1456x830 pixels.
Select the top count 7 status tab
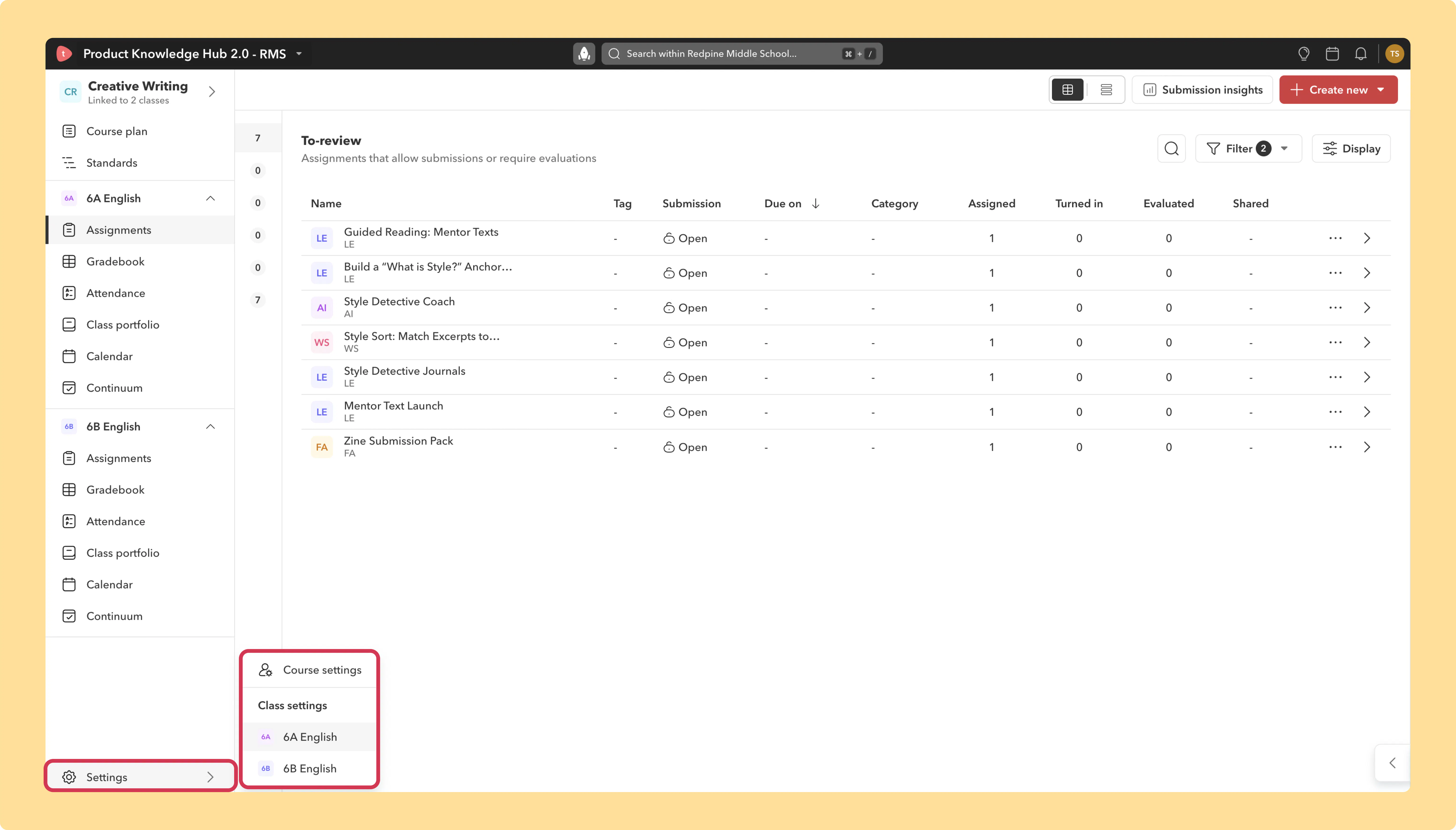click(x=258, y=138)
